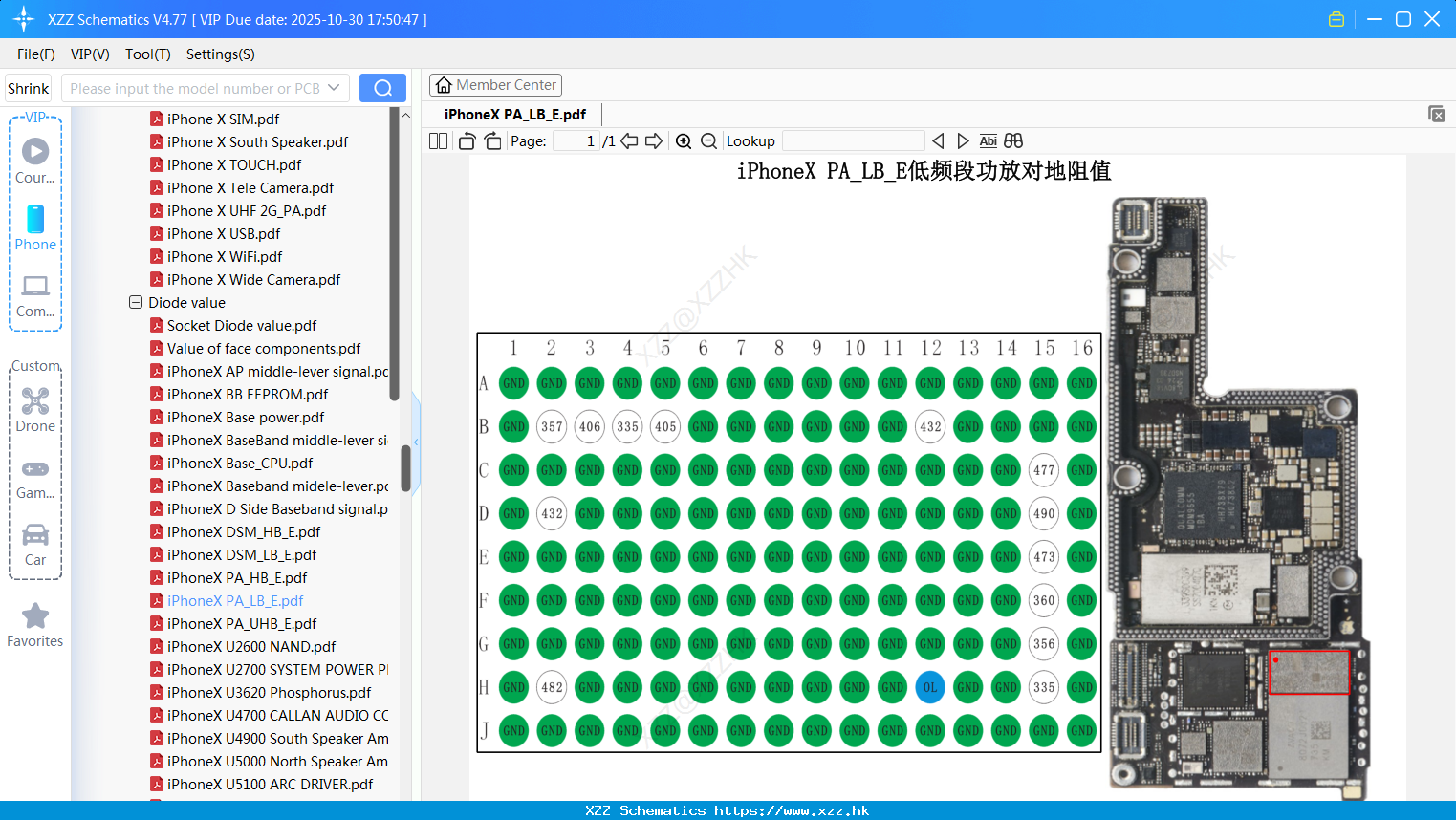Click the app logo icon
Image resolution: width=1456 pixels, height=820 pixels.
(x=23, y=19)
